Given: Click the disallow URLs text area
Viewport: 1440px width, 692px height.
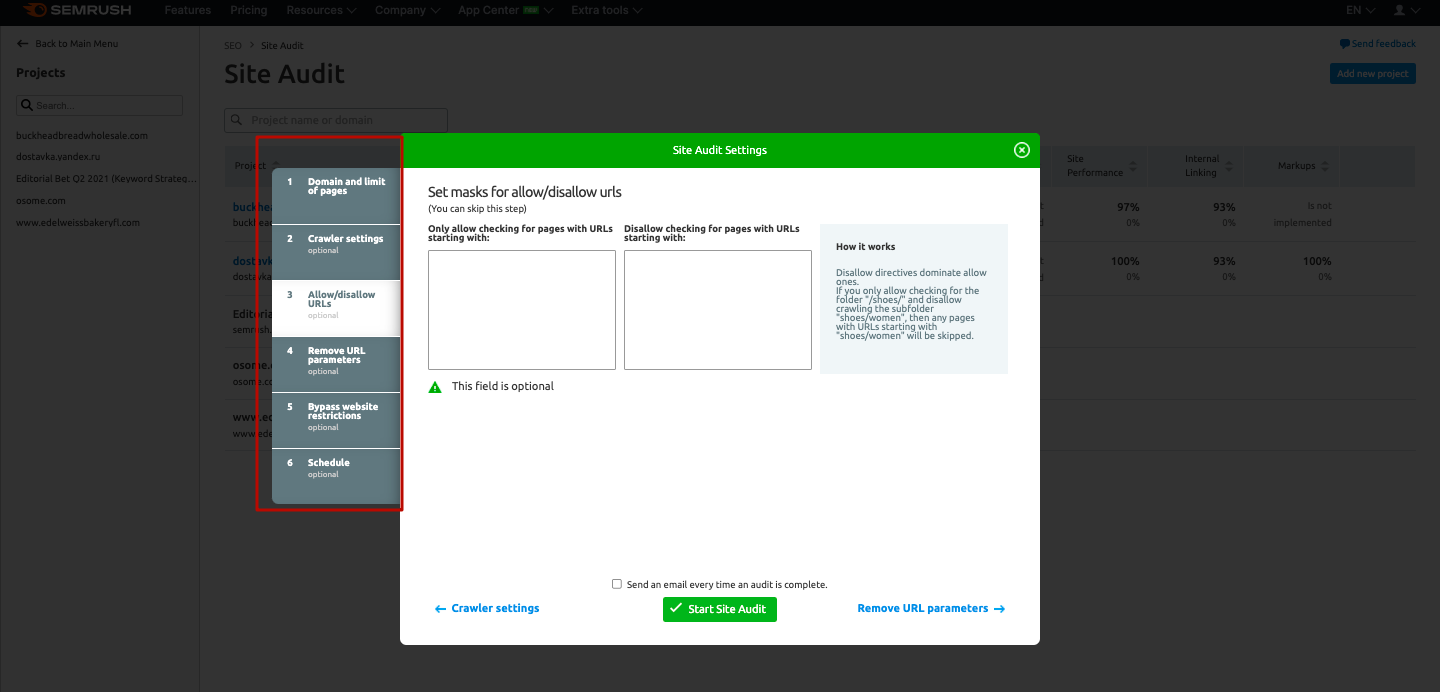Looking at the screenshot, I should [x=717, y=310].
